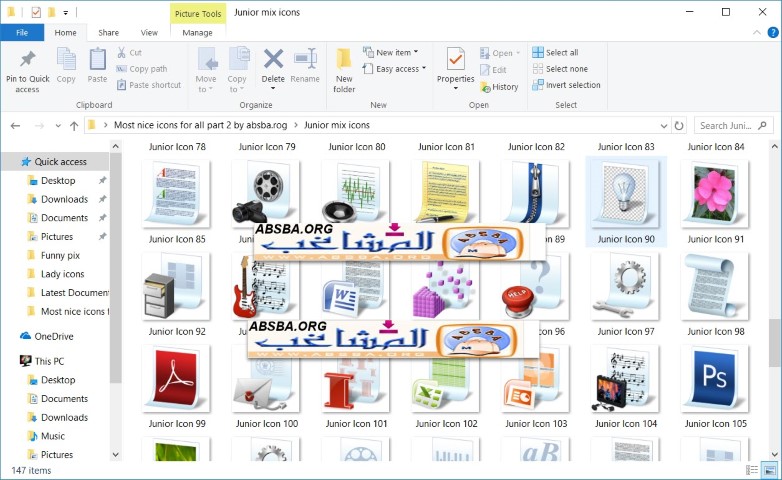Viewport: 782px width, 480px height.
Task: Select Quick access in navigation pane
Action: pos(55,162)
